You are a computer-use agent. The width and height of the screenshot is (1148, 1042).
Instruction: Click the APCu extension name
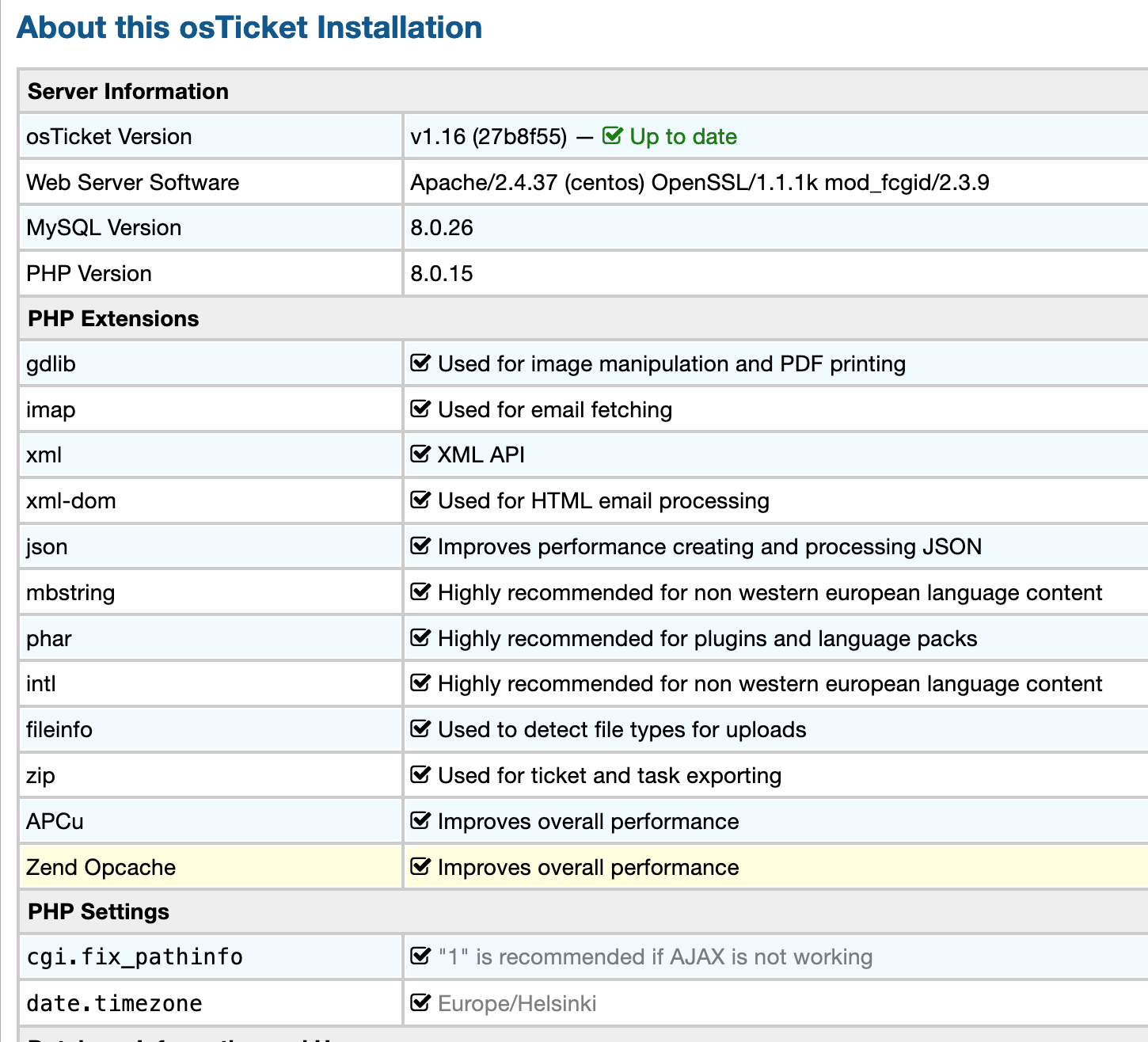click(x=55, y=821)
